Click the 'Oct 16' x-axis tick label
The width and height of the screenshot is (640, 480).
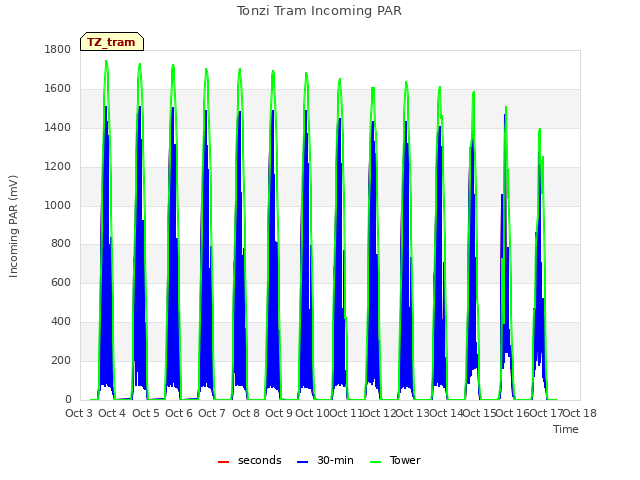[x=513, y=413]
